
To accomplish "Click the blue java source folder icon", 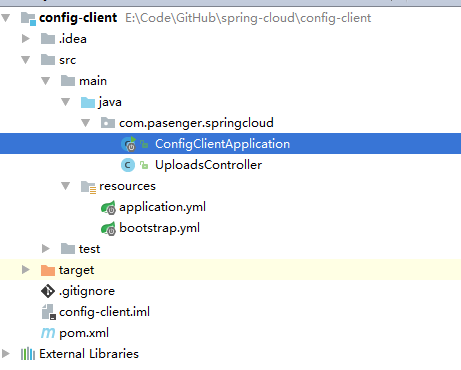I will click(88, 102).
